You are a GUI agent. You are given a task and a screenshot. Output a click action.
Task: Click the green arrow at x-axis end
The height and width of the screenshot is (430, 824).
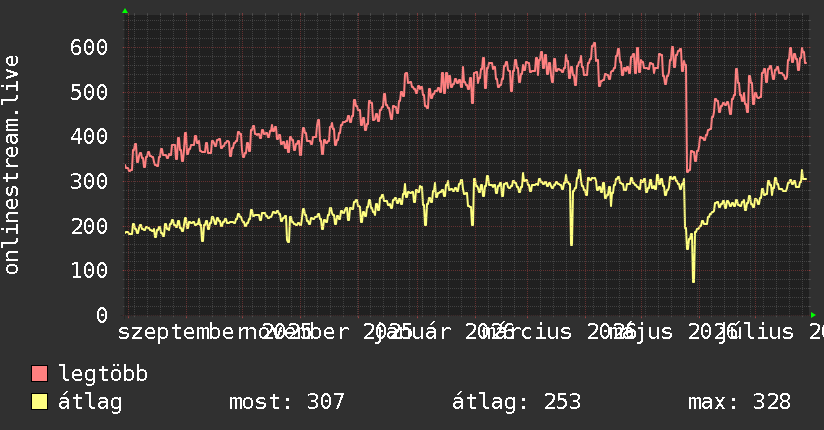813,315
